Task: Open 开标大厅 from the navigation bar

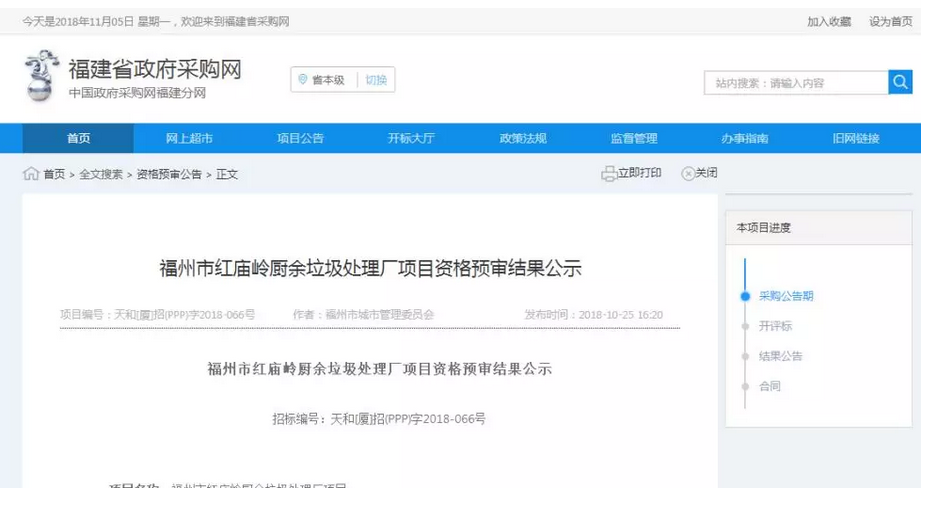Action: [411, 139]
